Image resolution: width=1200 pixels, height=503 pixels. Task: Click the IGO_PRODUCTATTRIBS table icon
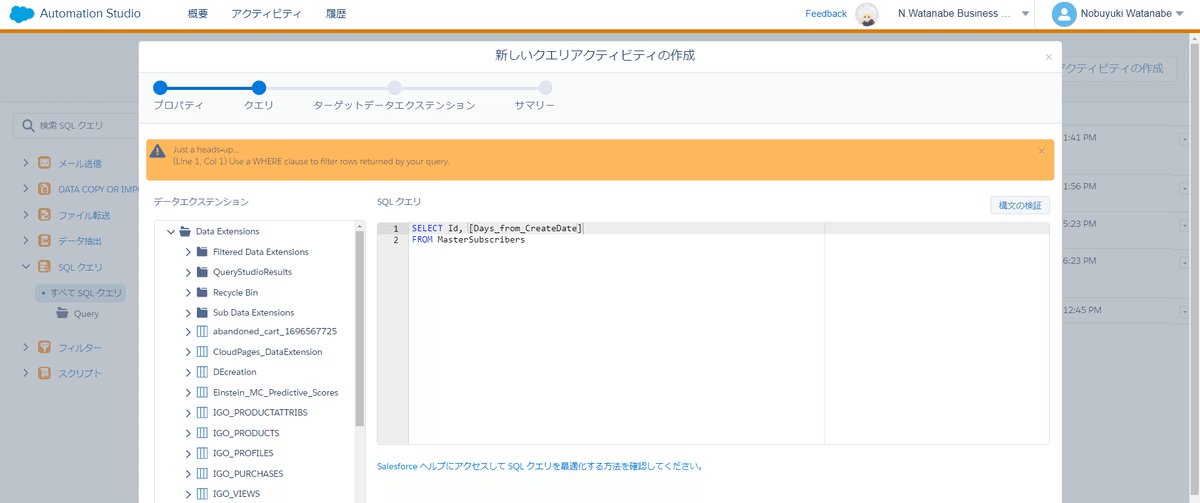202,413
